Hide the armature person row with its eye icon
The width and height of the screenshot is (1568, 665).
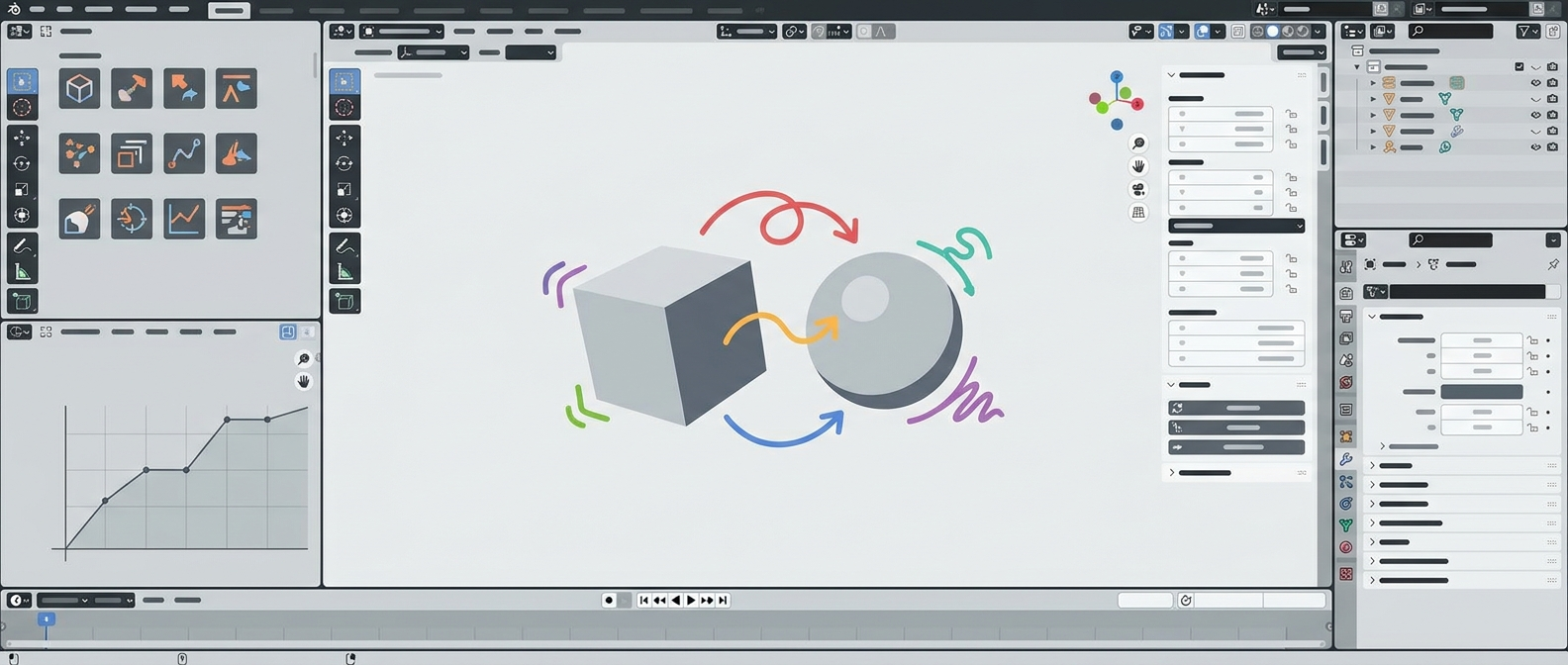coord(1536,147)
